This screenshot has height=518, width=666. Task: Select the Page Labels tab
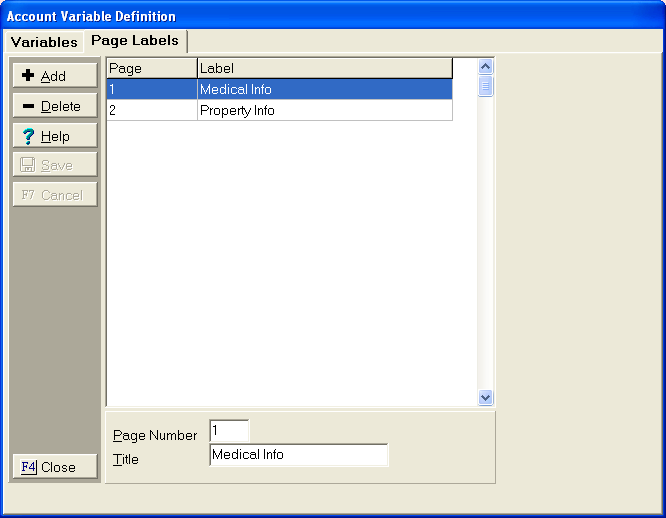click(x=135, y=41)
